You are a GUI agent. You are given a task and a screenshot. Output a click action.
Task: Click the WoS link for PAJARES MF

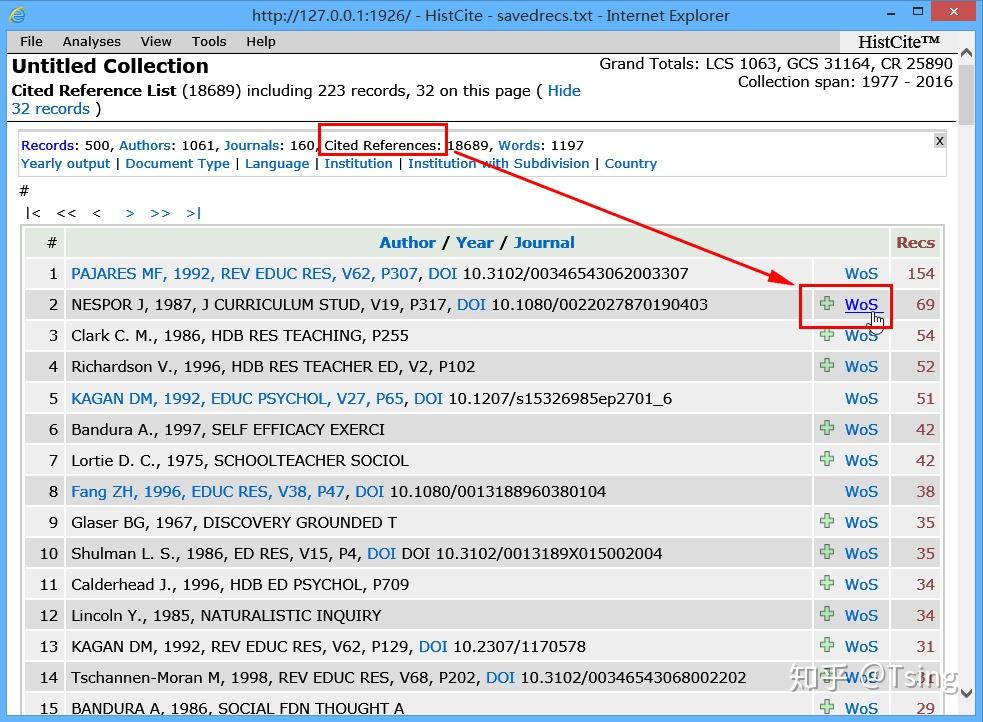pos(861,274)
